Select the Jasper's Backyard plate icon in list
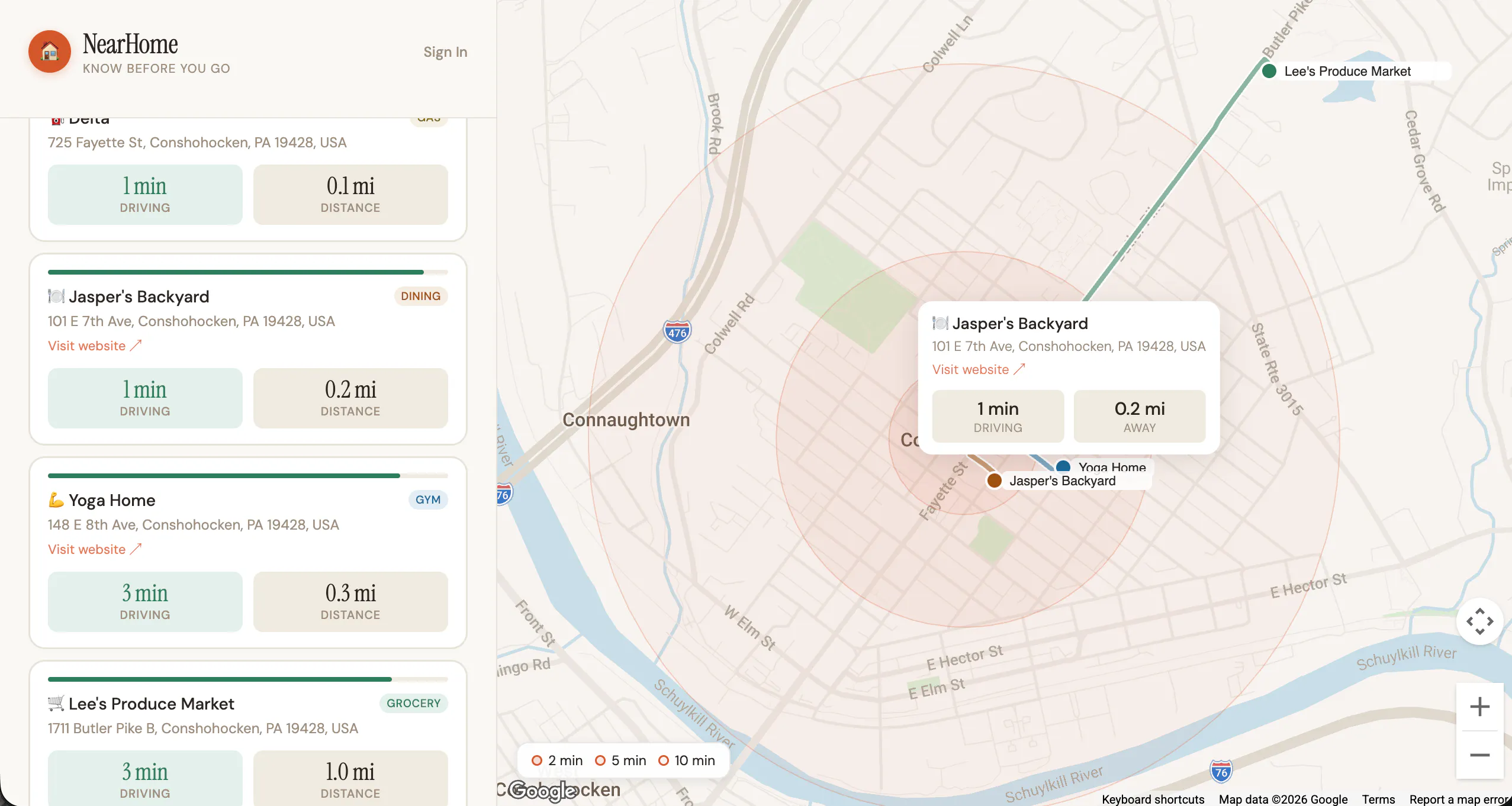 point(56,296)
